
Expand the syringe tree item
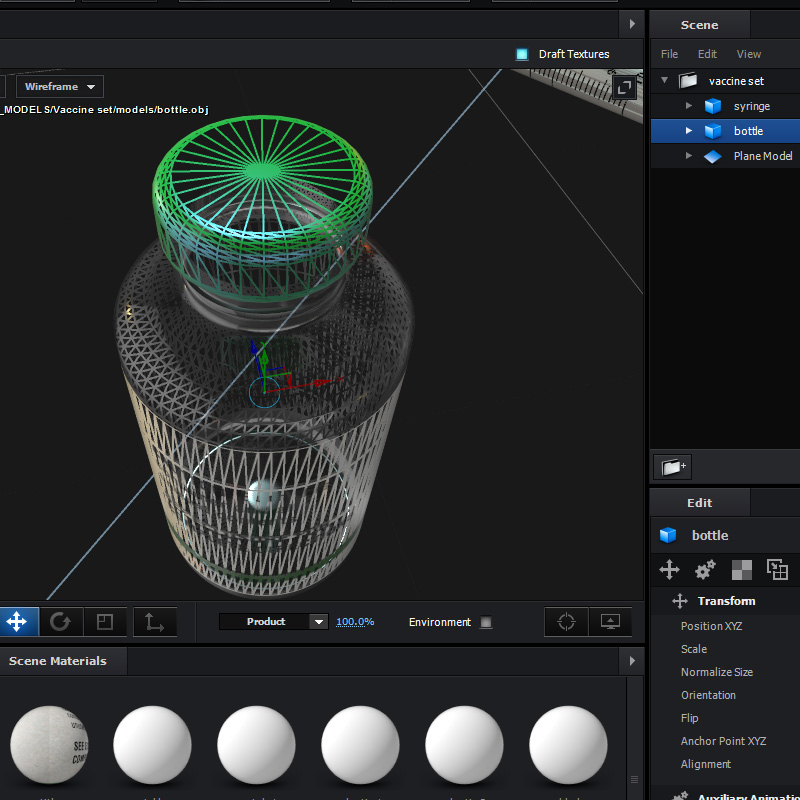pyautogui.click(x=688, y=106)
